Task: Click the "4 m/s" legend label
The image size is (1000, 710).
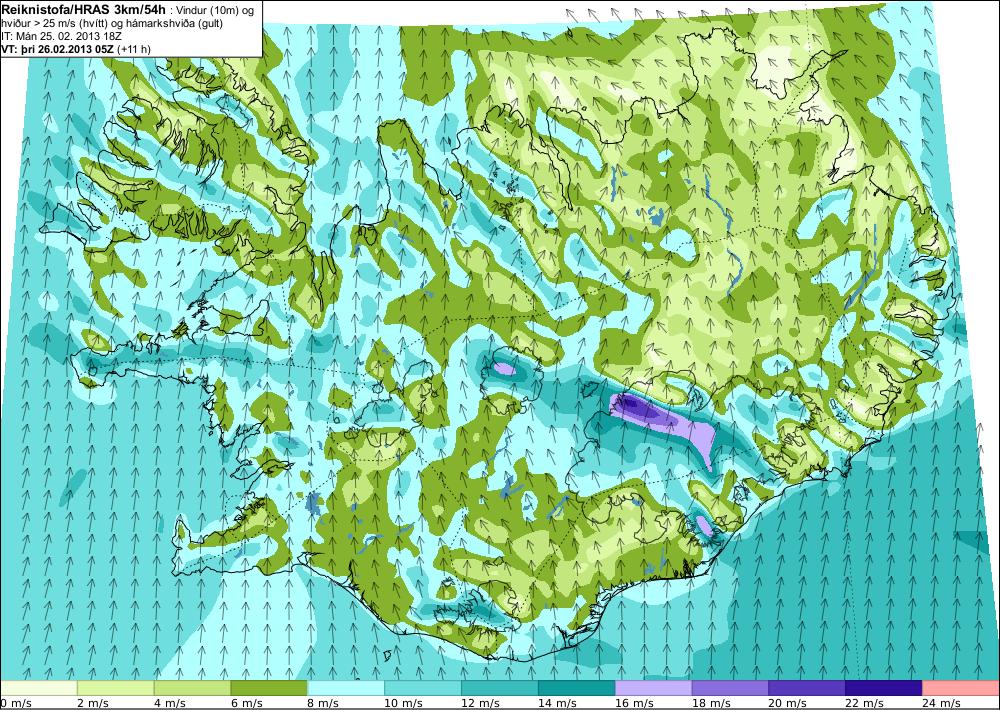Action: click(170, 703)
